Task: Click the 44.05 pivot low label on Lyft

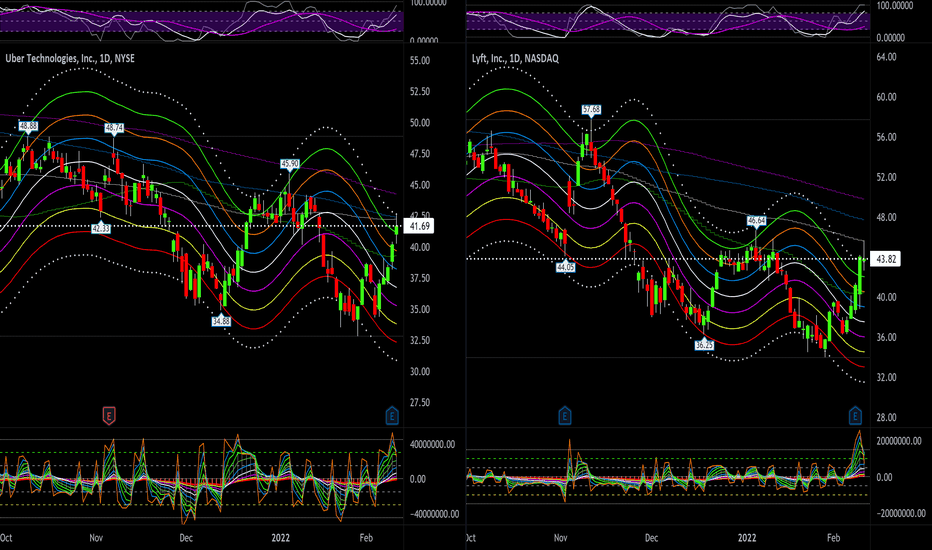Action: (x=566, y=268)
